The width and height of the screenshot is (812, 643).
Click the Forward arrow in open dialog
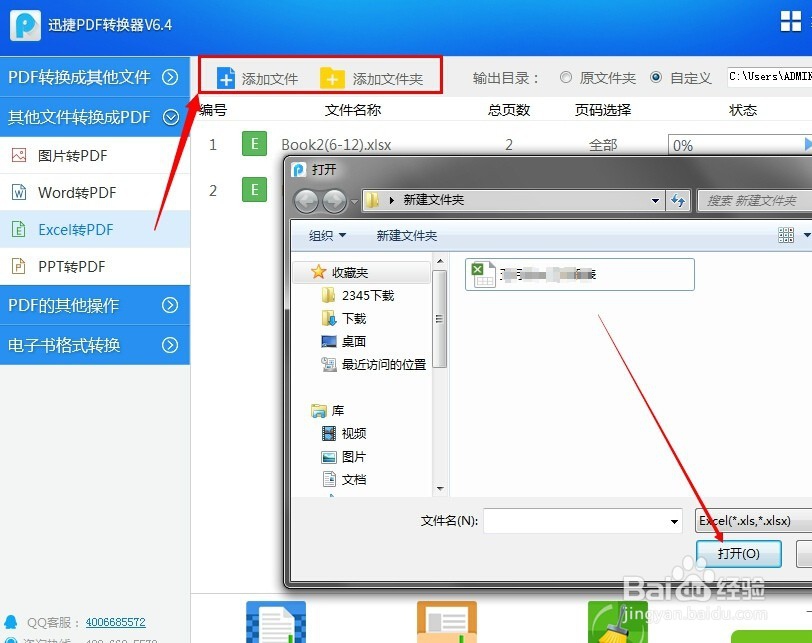tap(335, 201)
